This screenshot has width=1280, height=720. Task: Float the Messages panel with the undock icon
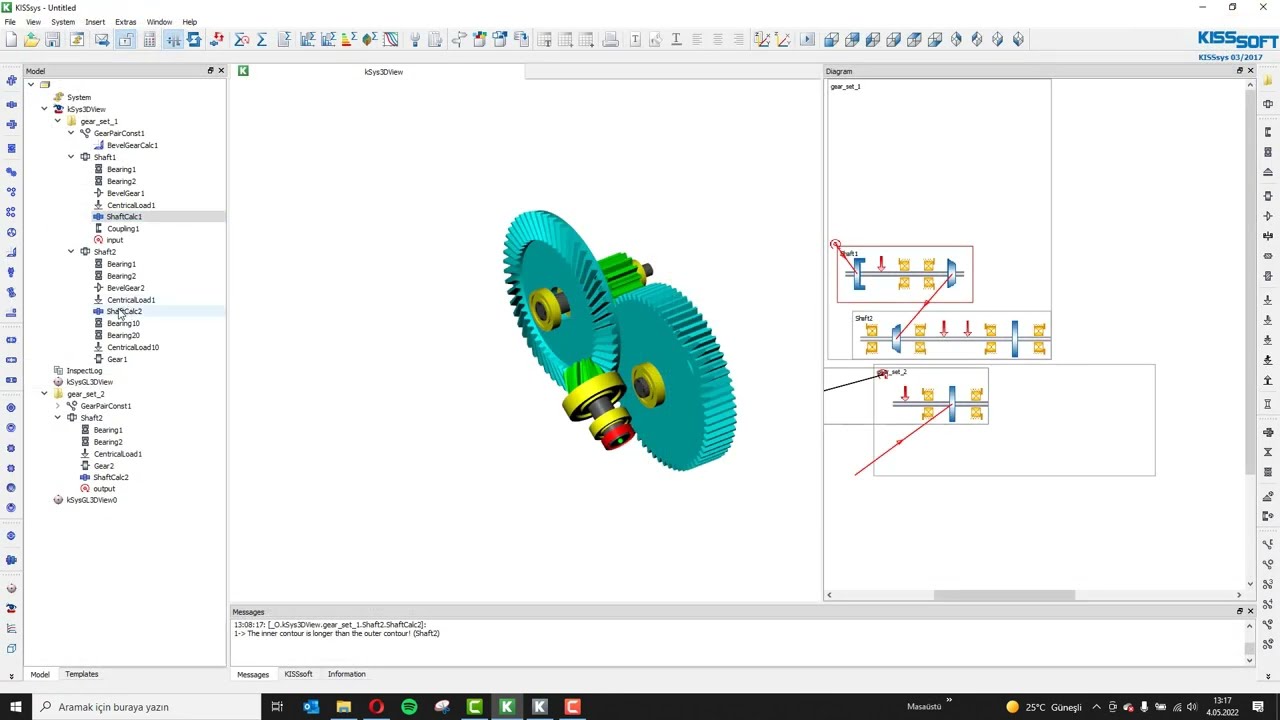pyautogui.click(x=1239, y=611)
